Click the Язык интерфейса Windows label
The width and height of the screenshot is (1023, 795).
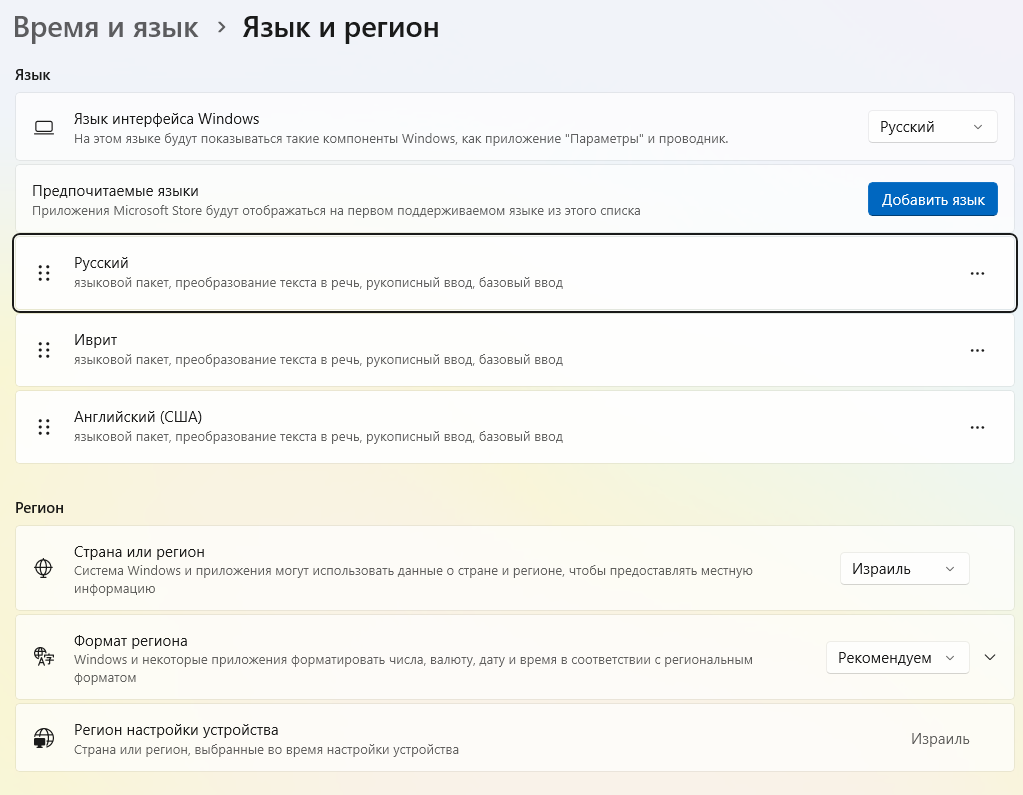pos(166,119)
